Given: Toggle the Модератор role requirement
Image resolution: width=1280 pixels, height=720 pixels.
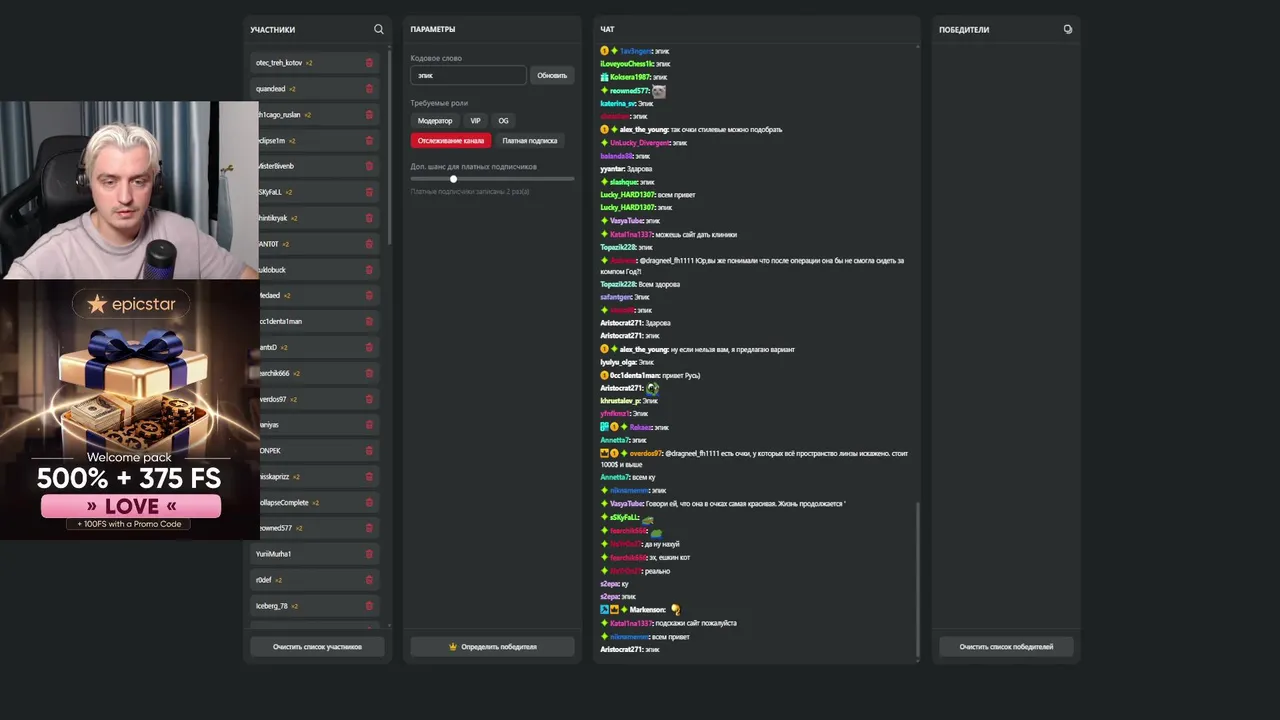Looking at the screenshot, I should 435,121.
